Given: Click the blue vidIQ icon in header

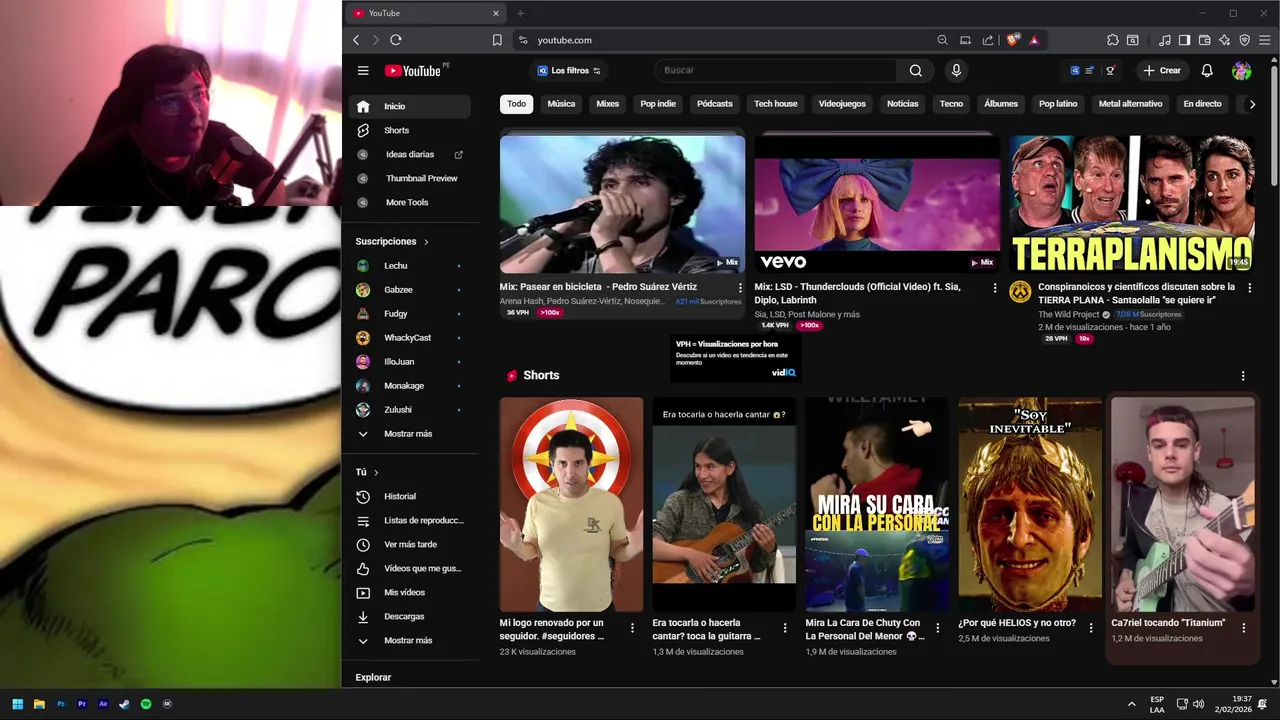Looking at the screenshot, I should point(1075,70).
